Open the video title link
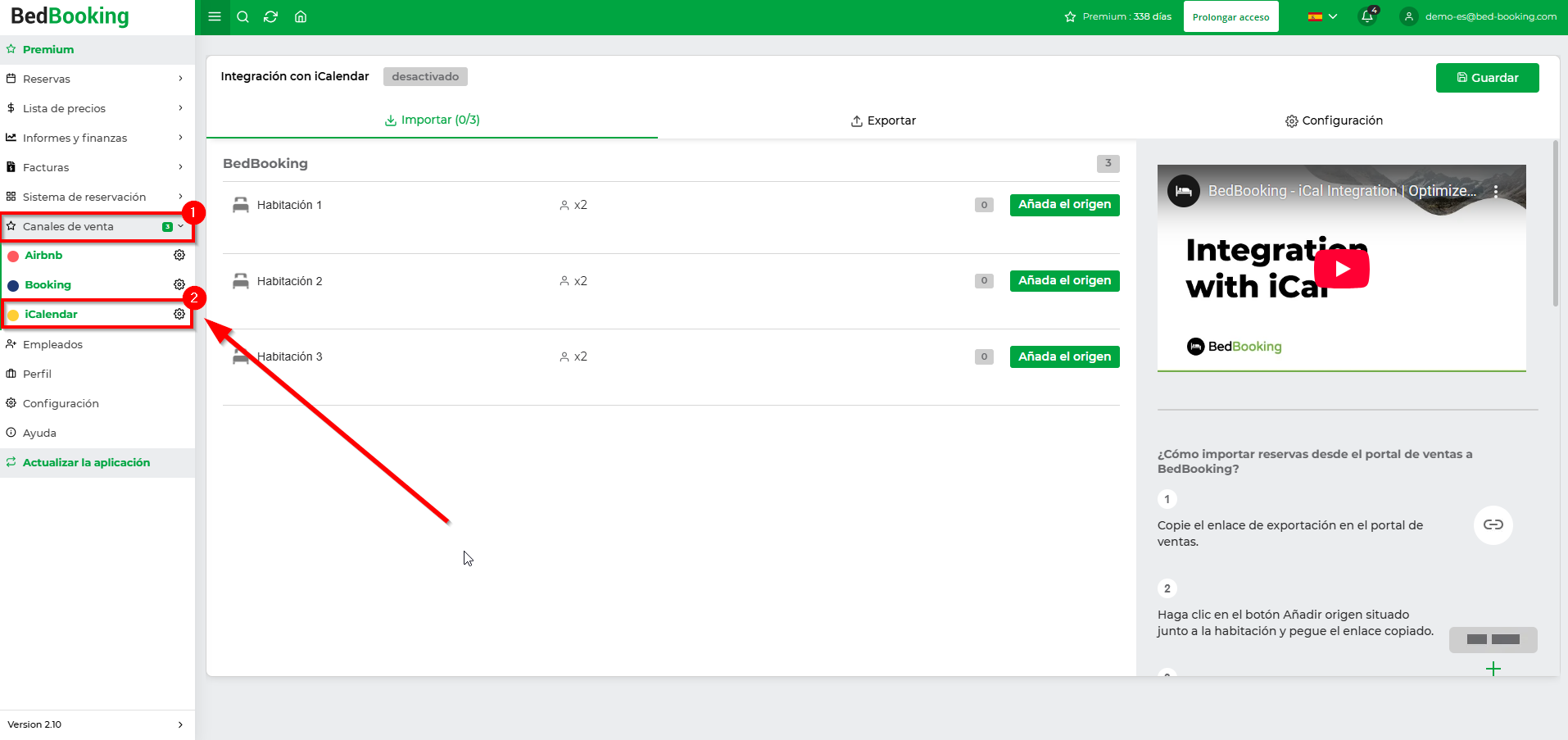Screen dimensions: 1568x740 pos(1342,191)
